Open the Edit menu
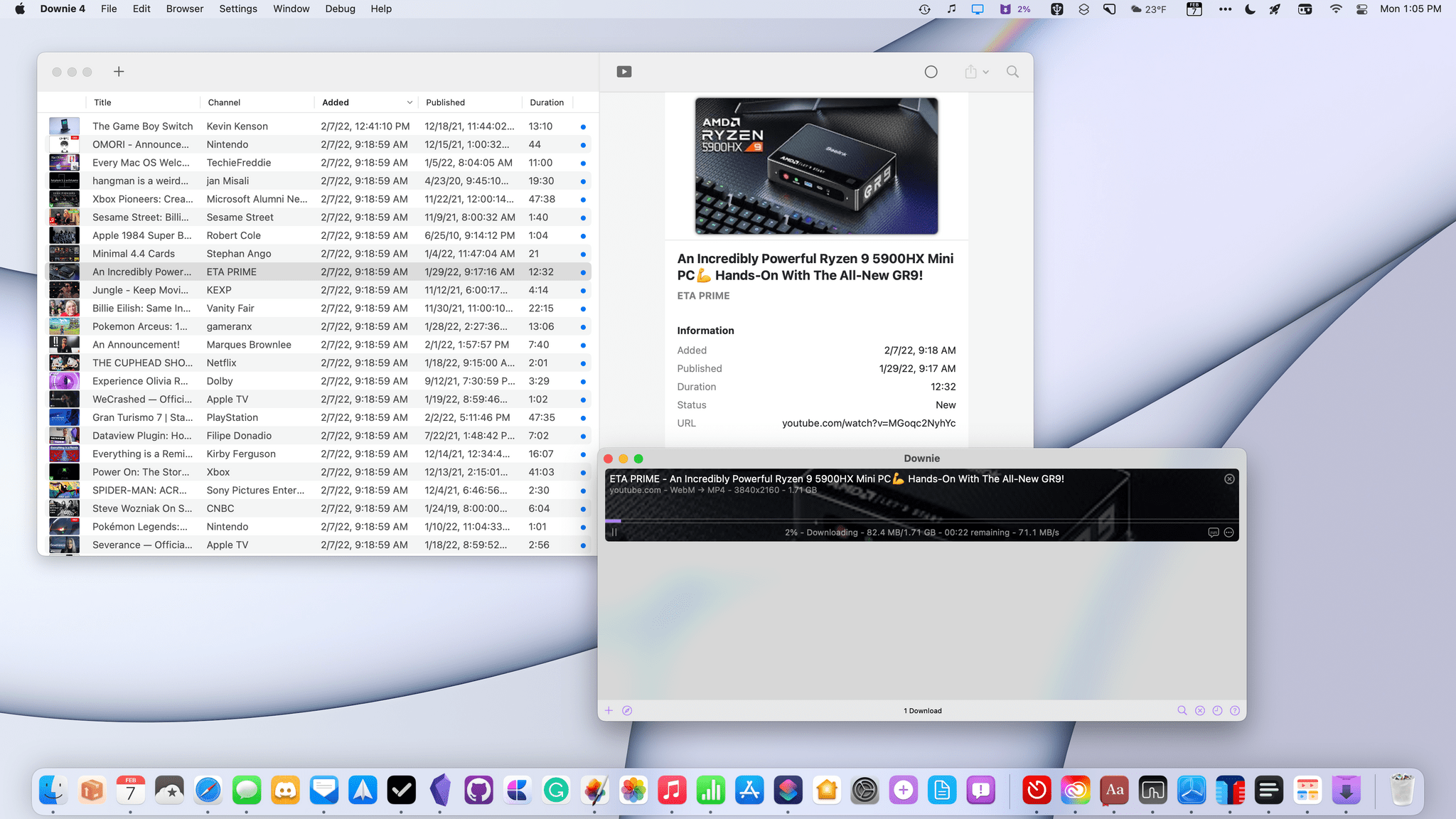This screenshot has height=819, width=1456. pos(141,9)
